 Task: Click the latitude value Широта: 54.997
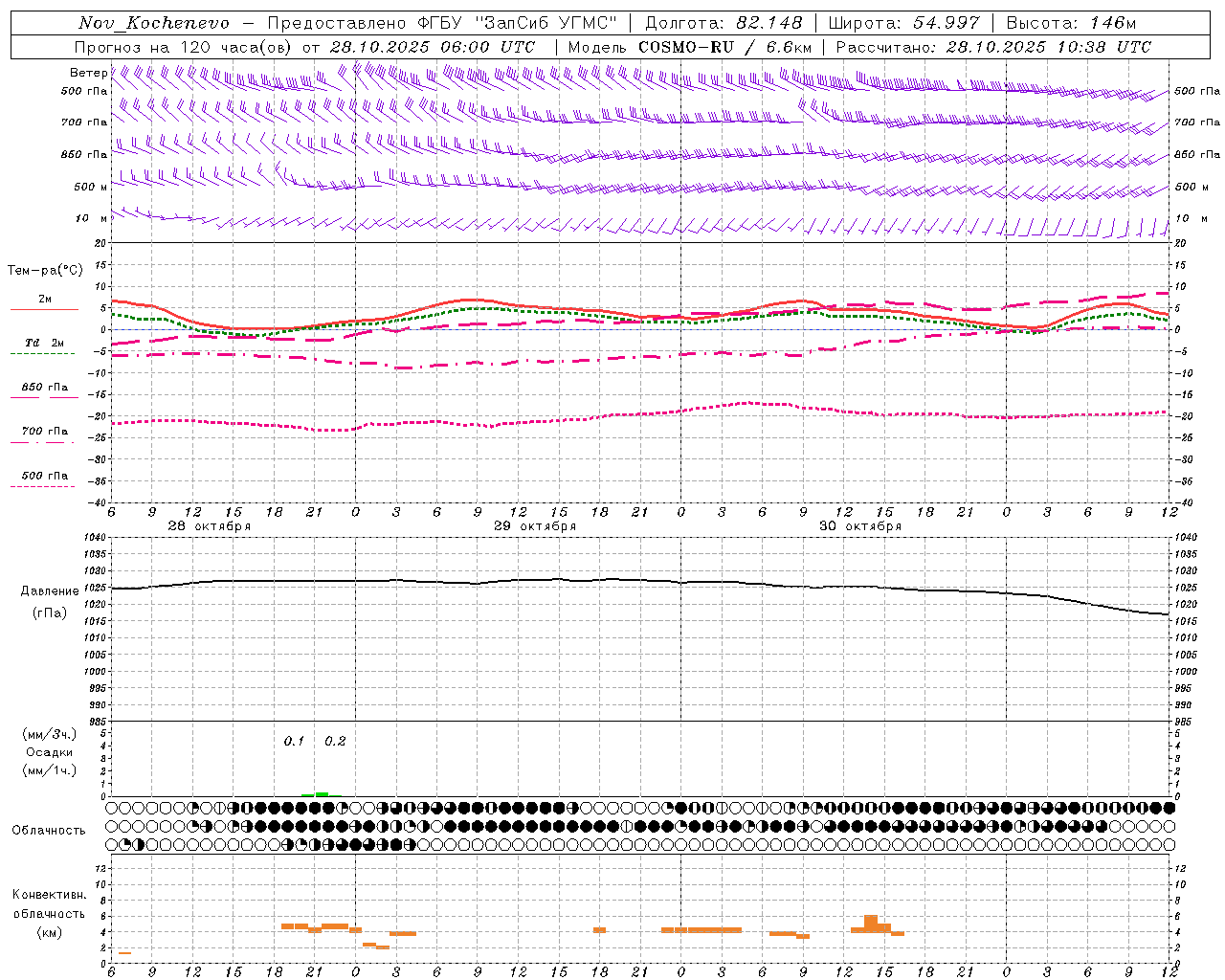[903, 23]
